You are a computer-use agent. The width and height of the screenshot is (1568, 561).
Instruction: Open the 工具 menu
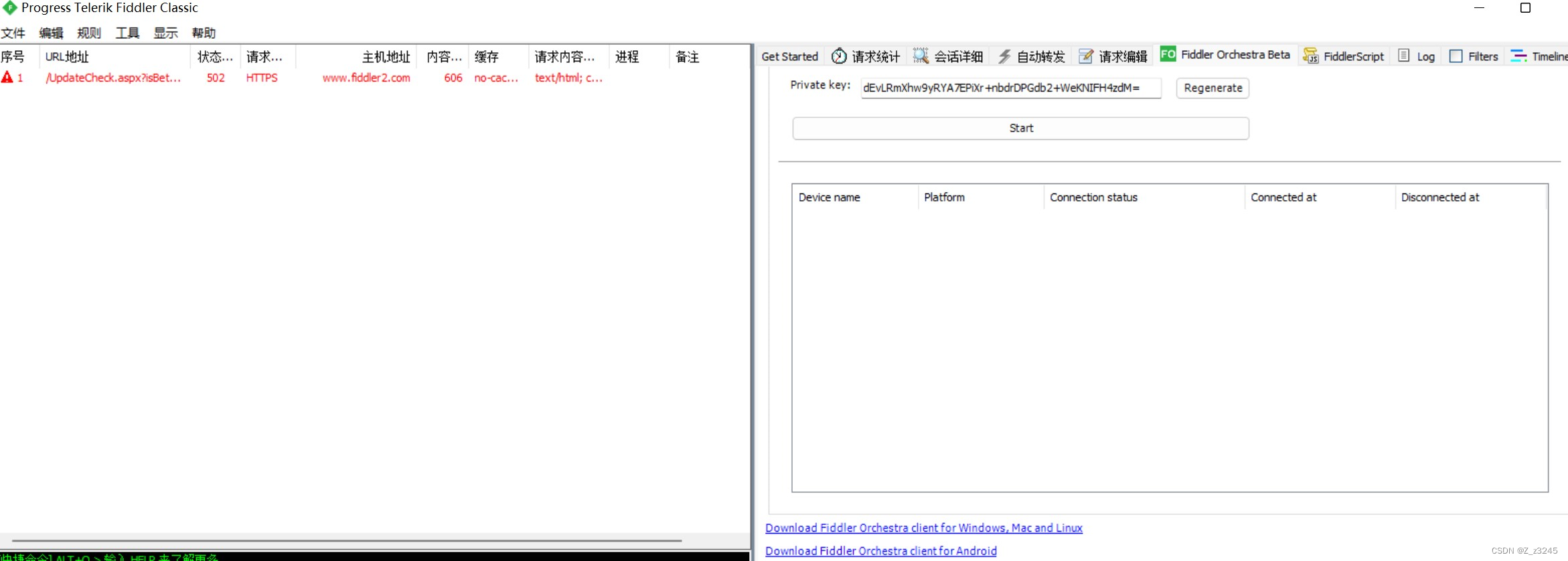click(127, 33)
